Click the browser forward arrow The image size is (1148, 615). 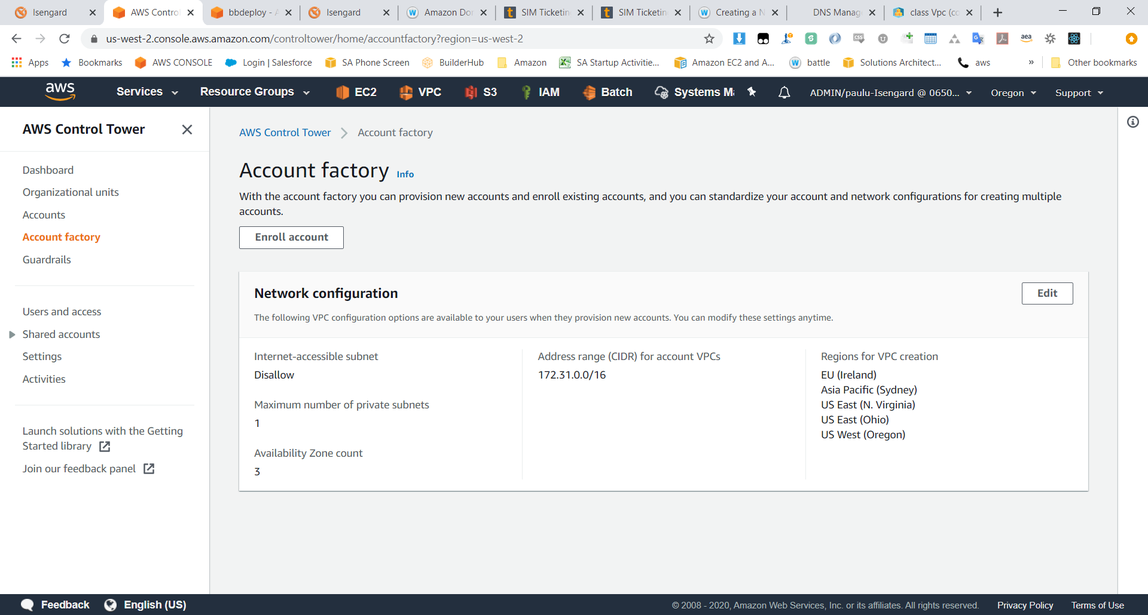click(x=40, y=39)
